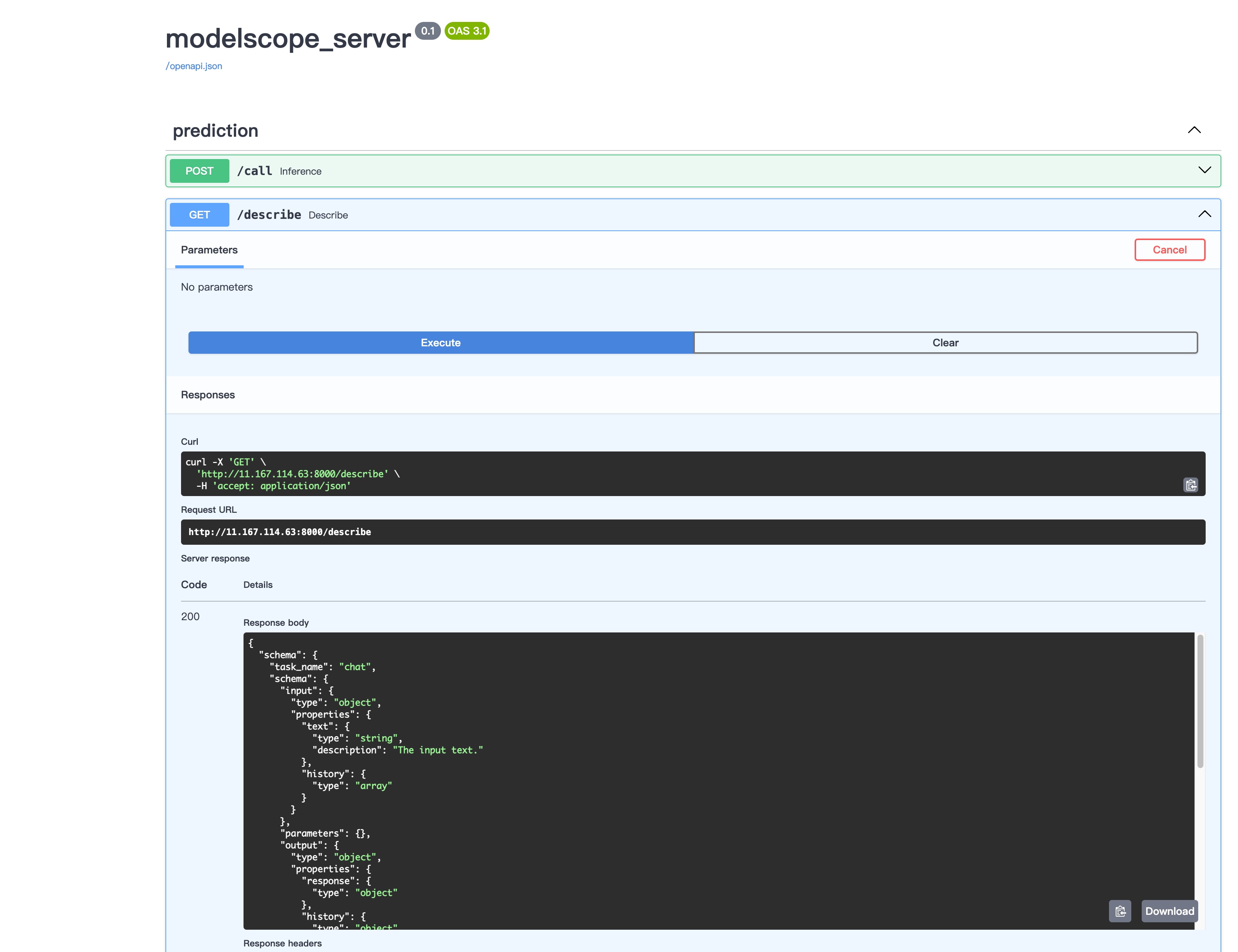Screen dimensions: 1238x952
Task: Click the modelscope_server title
Action: pos(288,39)
